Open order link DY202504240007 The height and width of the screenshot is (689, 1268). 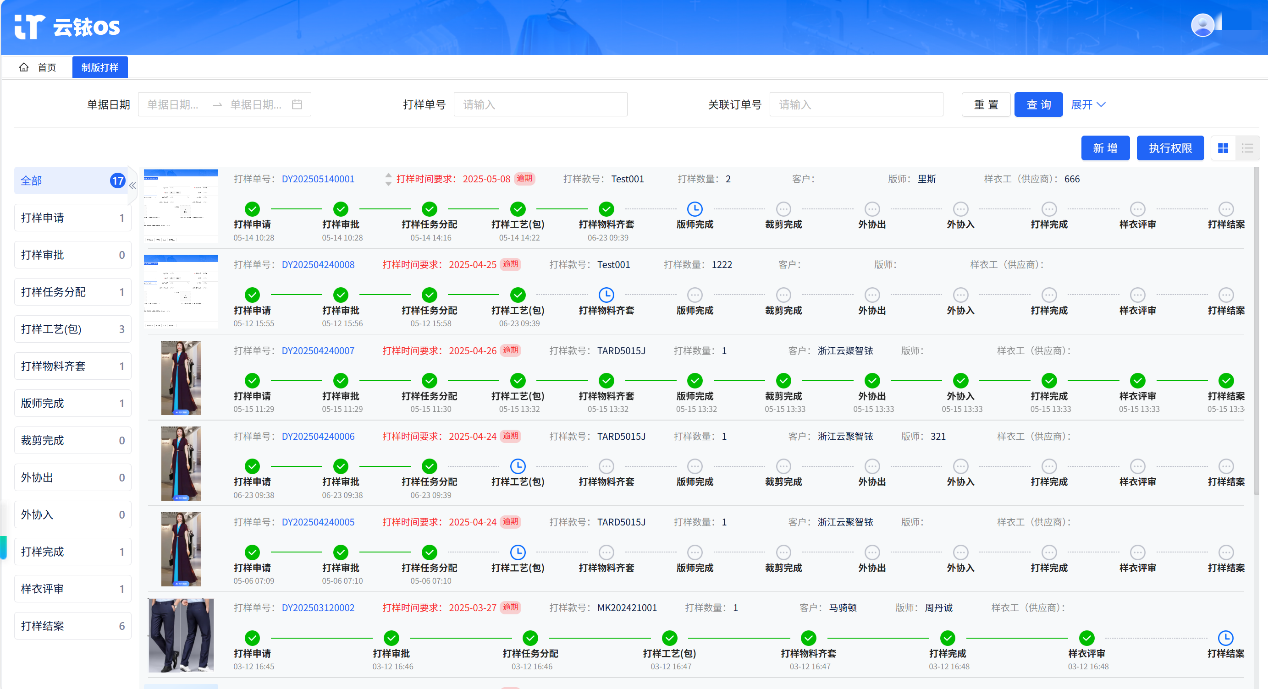pos(318,351)
